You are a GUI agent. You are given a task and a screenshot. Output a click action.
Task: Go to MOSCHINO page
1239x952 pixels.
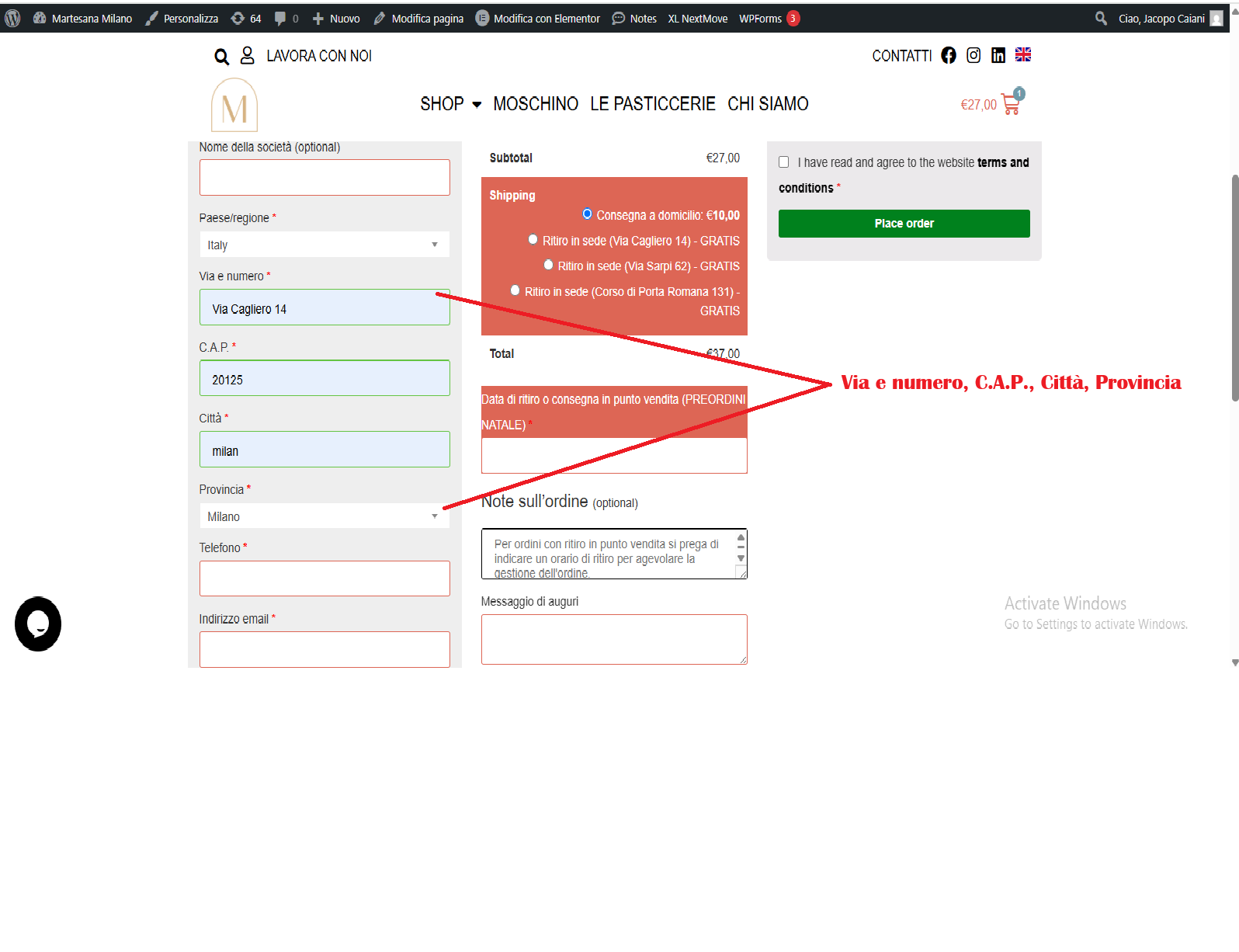(536, 104)
